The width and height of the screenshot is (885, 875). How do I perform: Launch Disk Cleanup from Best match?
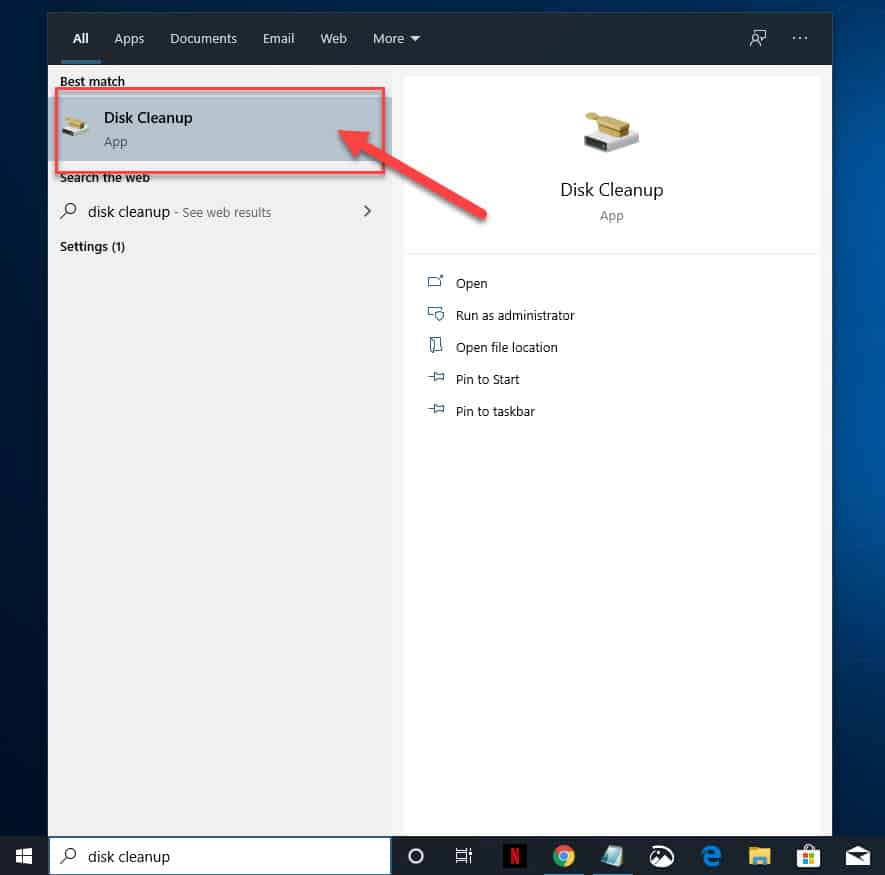coord(220,129)
